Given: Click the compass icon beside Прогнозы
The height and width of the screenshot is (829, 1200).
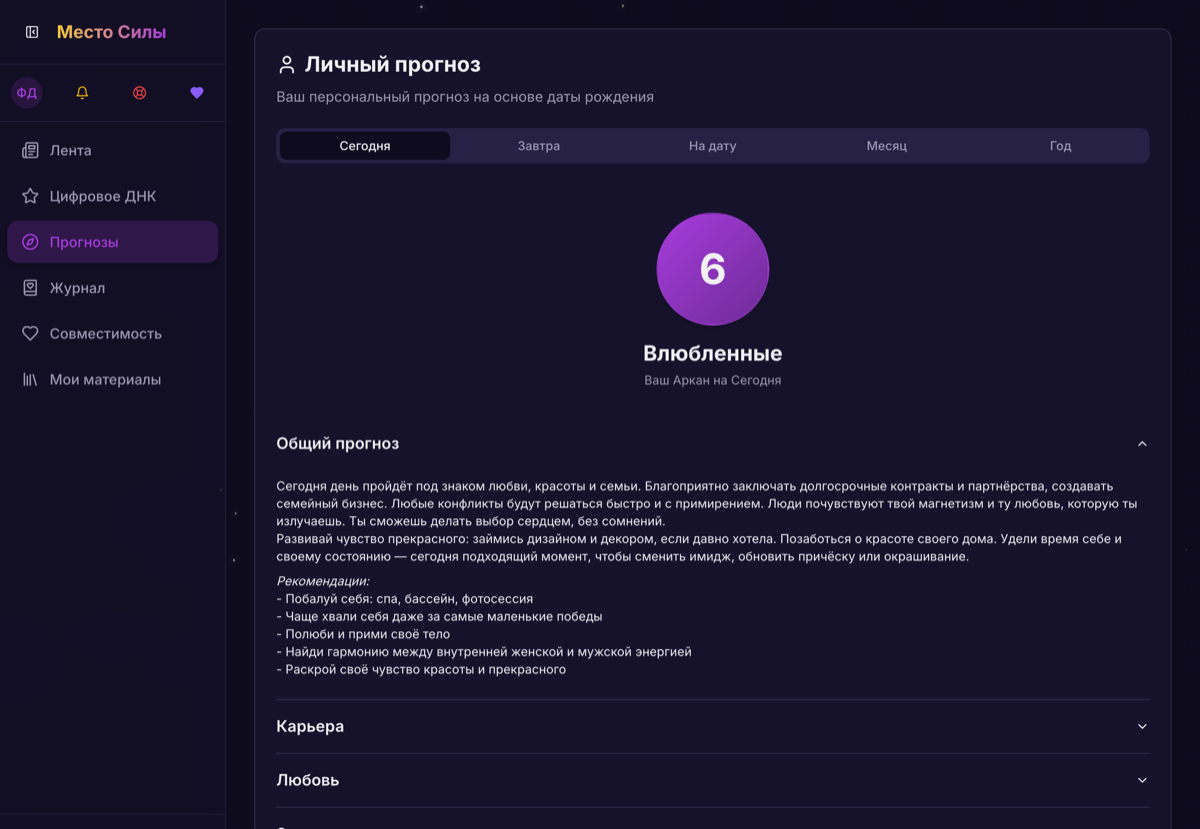Looking at the screenshot, I should pos(30,242).
